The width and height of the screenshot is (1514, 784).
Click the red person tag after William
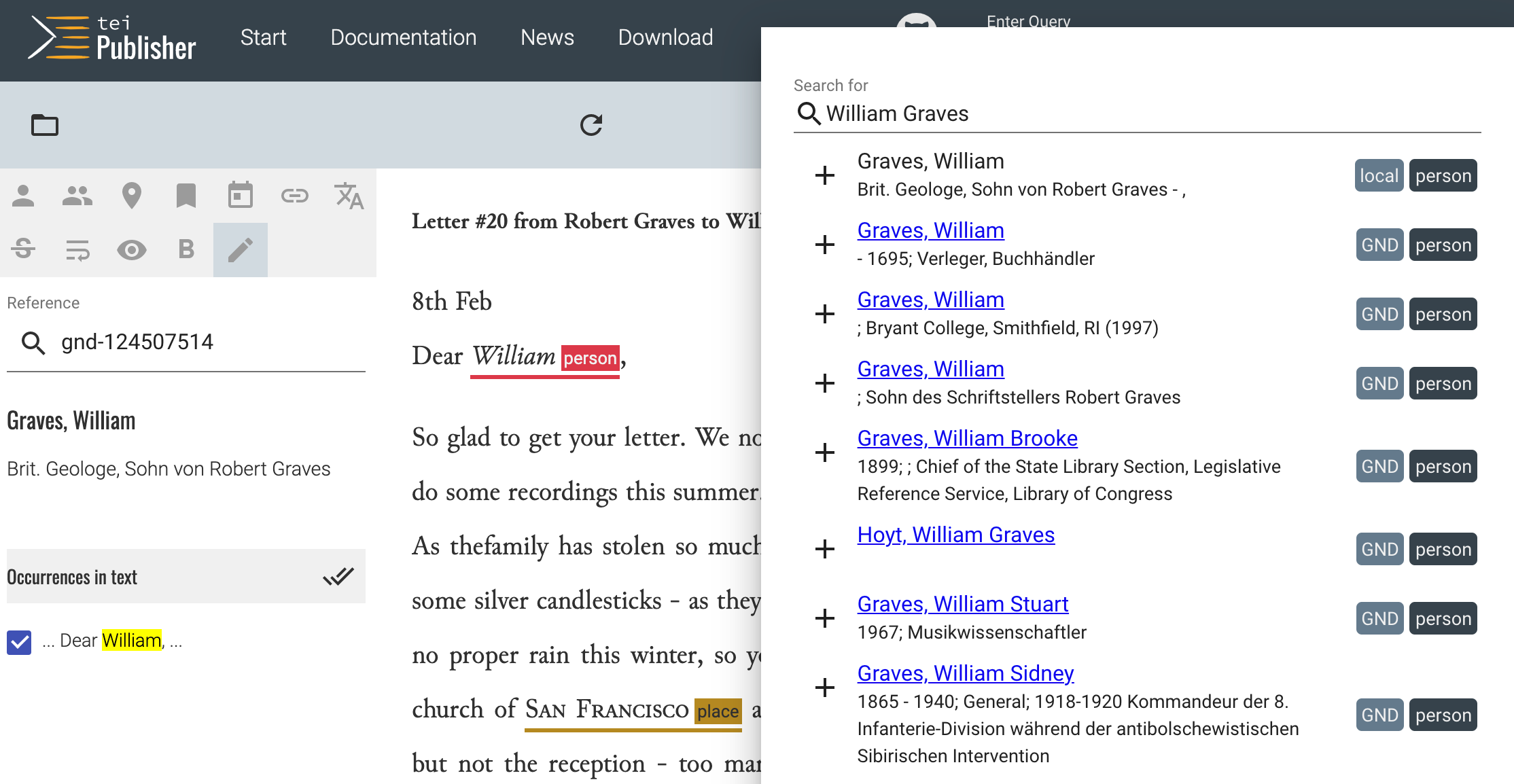(590, 358)
